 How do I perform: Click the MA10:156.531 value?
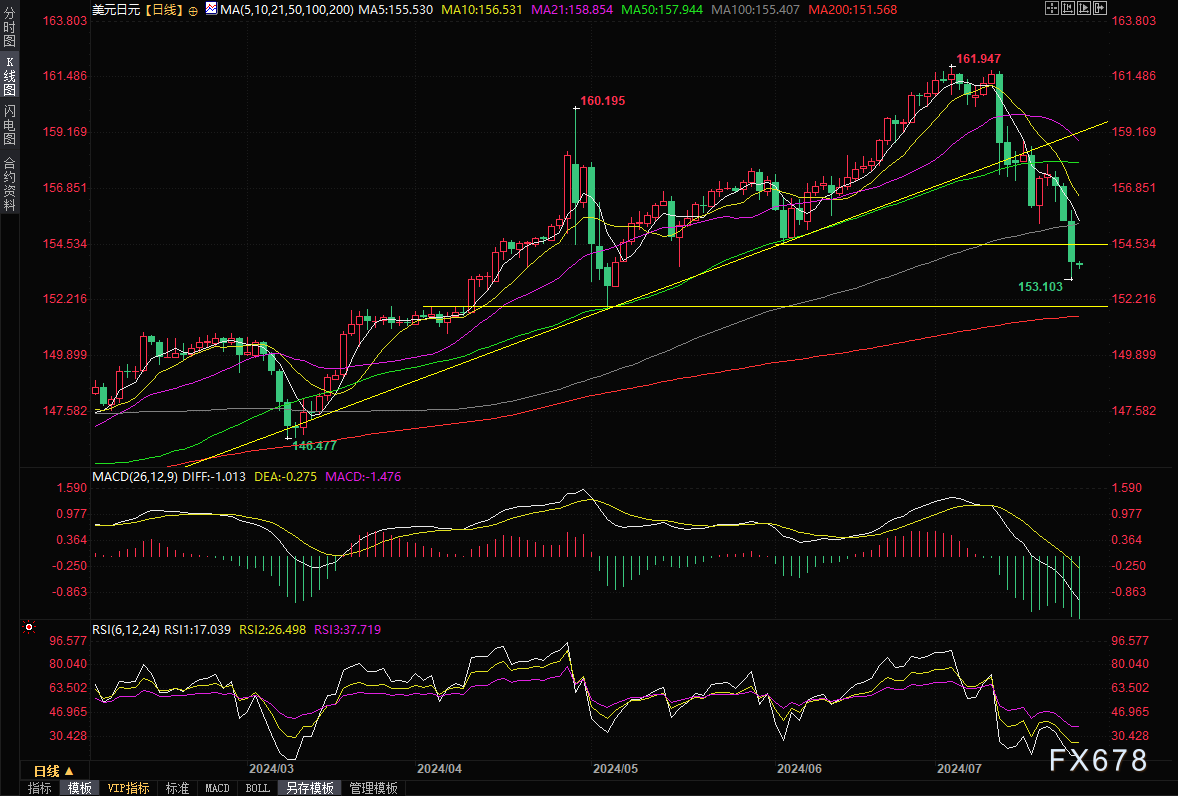click(x=482, y=10)
